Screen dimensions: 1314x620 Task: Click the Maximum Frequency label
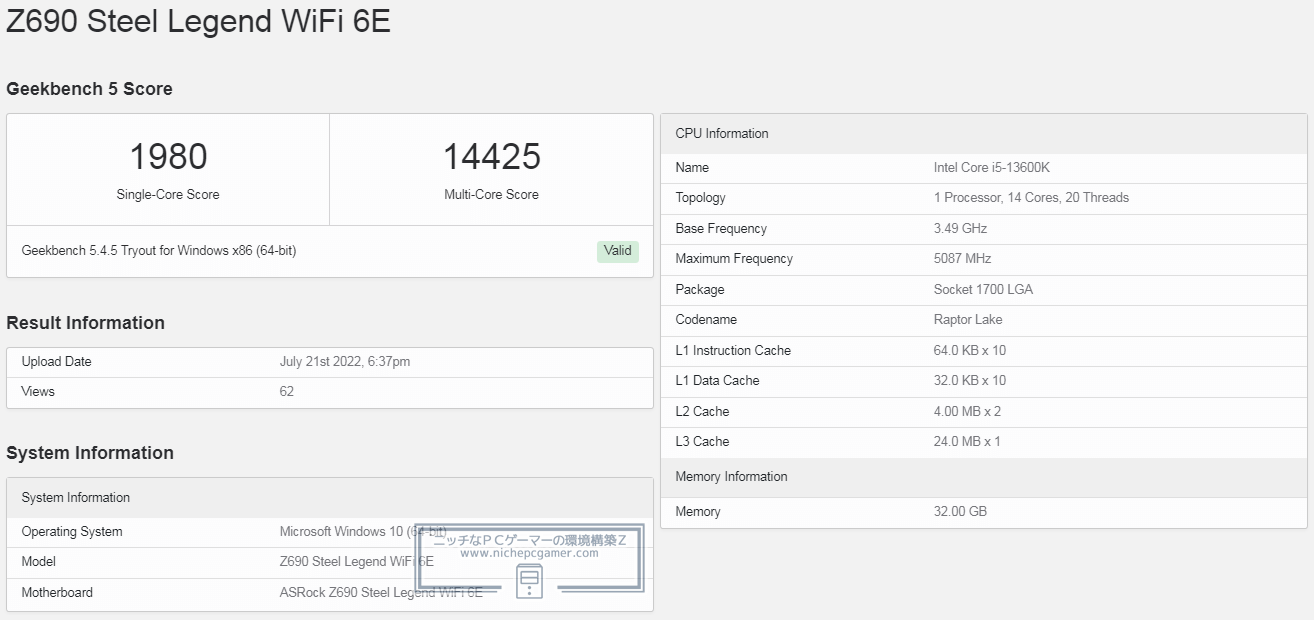pos(734,259)
